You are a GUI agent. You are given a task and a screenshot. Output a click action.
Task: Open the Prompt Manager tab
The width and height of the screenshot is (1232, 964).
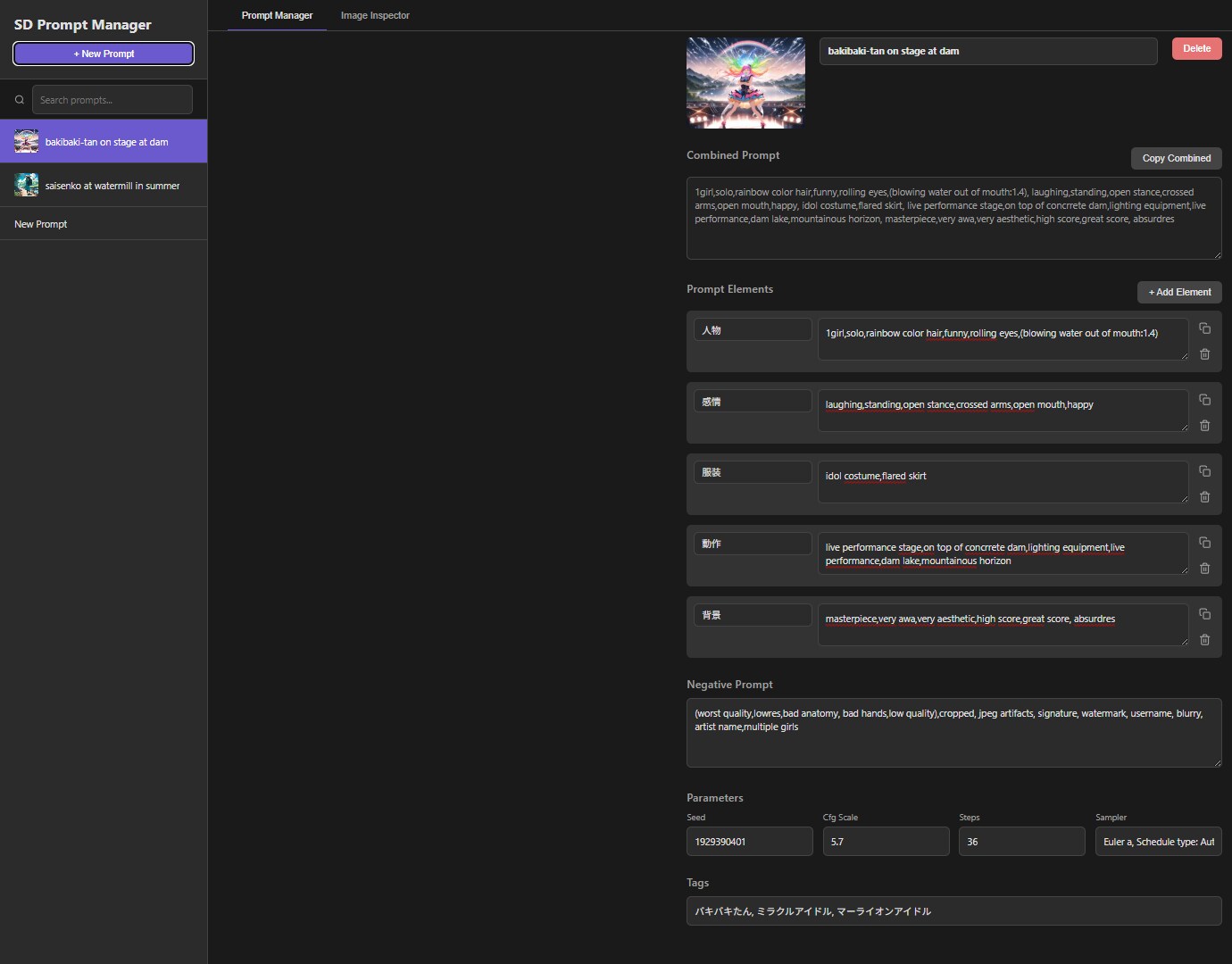point(277,16)
